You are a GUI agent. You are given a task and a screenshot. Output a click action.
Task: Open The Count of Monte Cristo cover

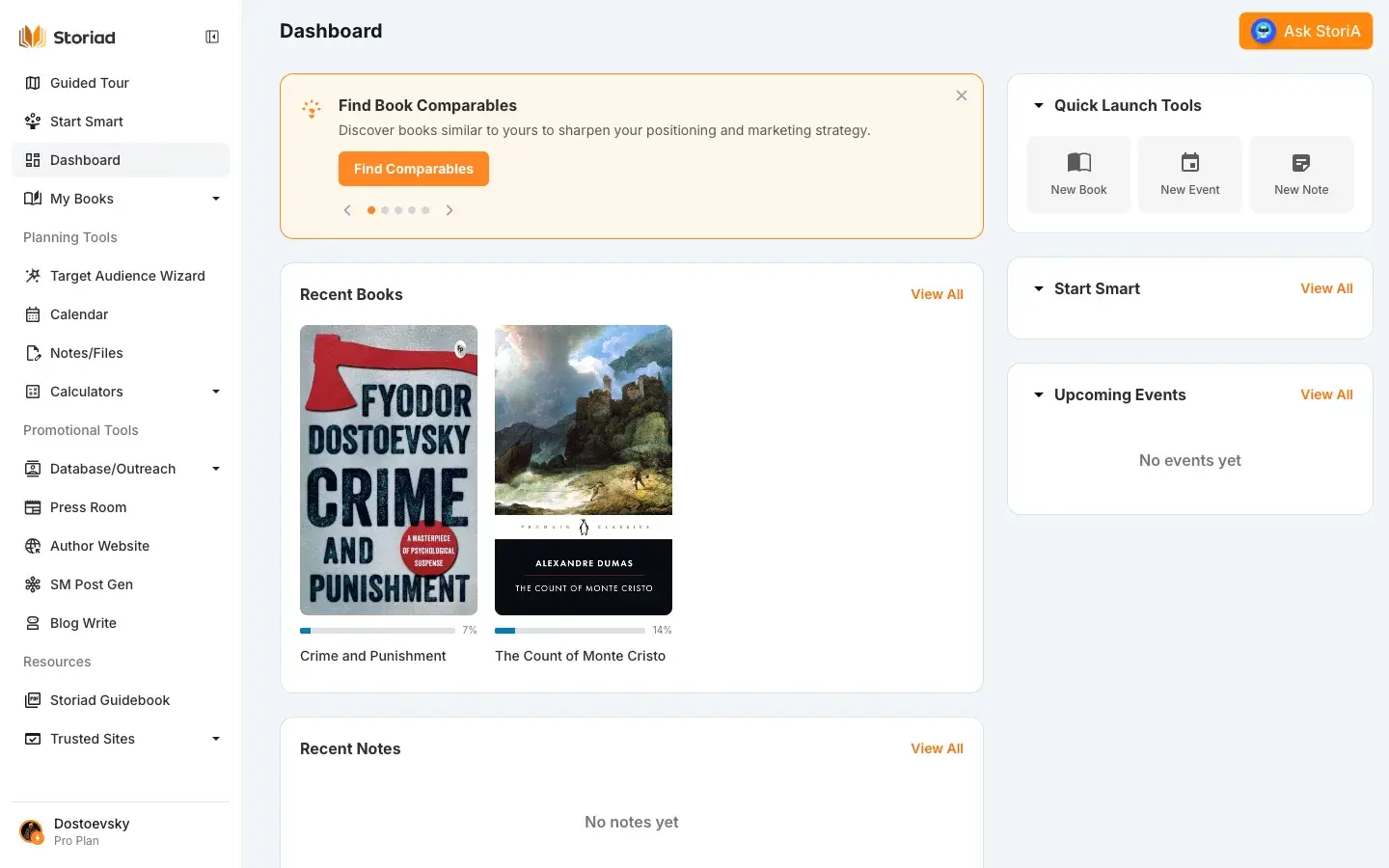tap(584, 470)
